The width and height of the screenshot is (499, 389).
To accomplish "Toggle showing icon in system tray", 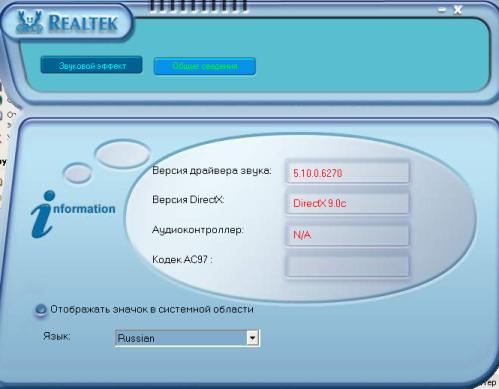I will (x=41, y=310).
